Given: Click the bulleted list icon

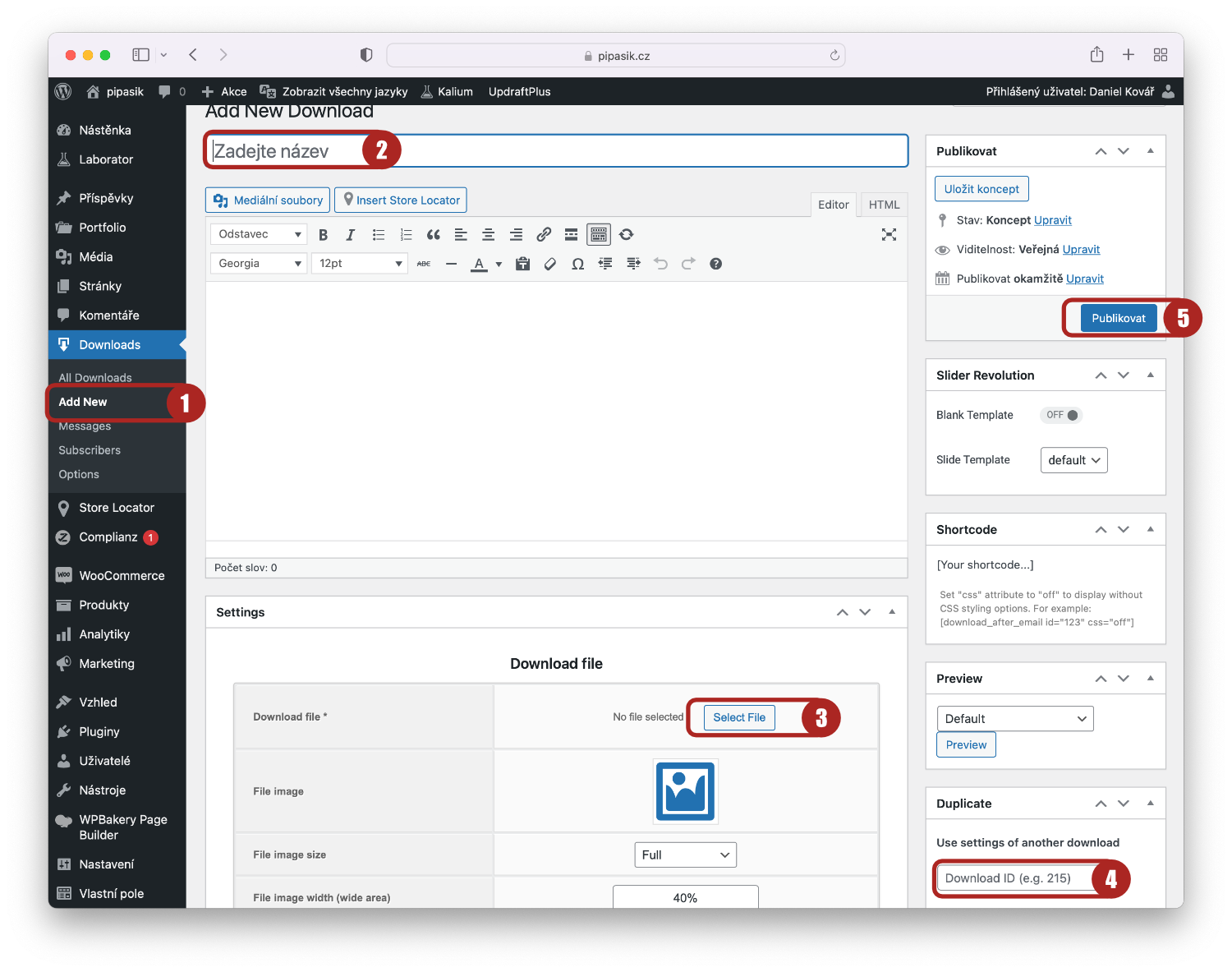Looking at the screenshot, I should [379, 235].
